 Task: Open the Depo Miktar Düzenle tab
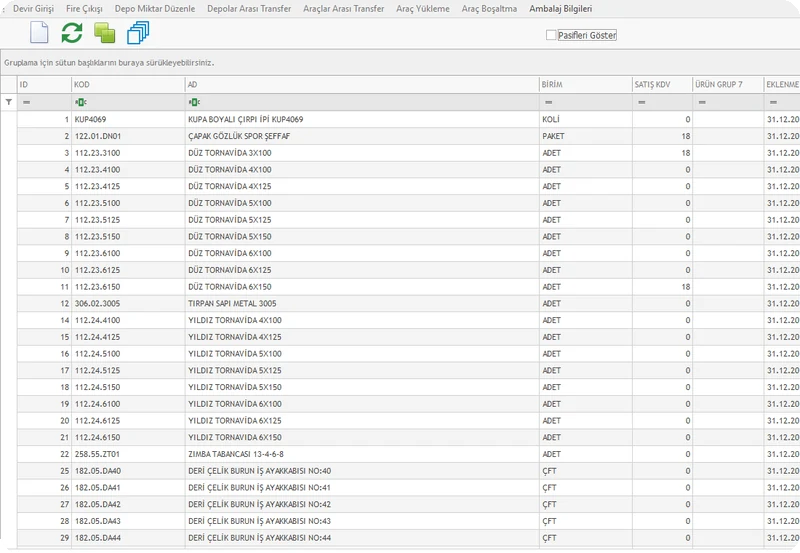click(155, 9)
